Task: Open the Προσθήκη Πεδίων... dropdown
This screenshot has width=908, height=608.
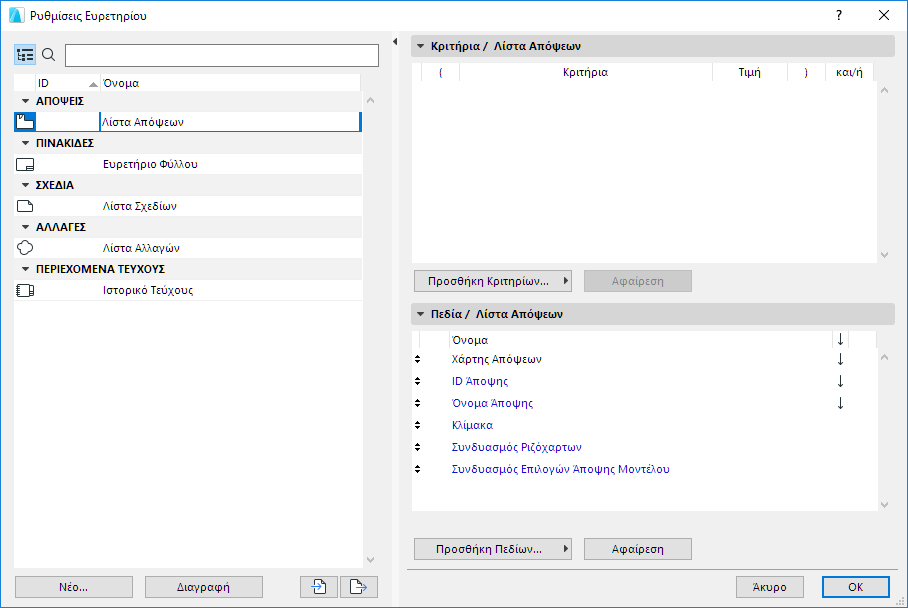Action: point(493,550)
